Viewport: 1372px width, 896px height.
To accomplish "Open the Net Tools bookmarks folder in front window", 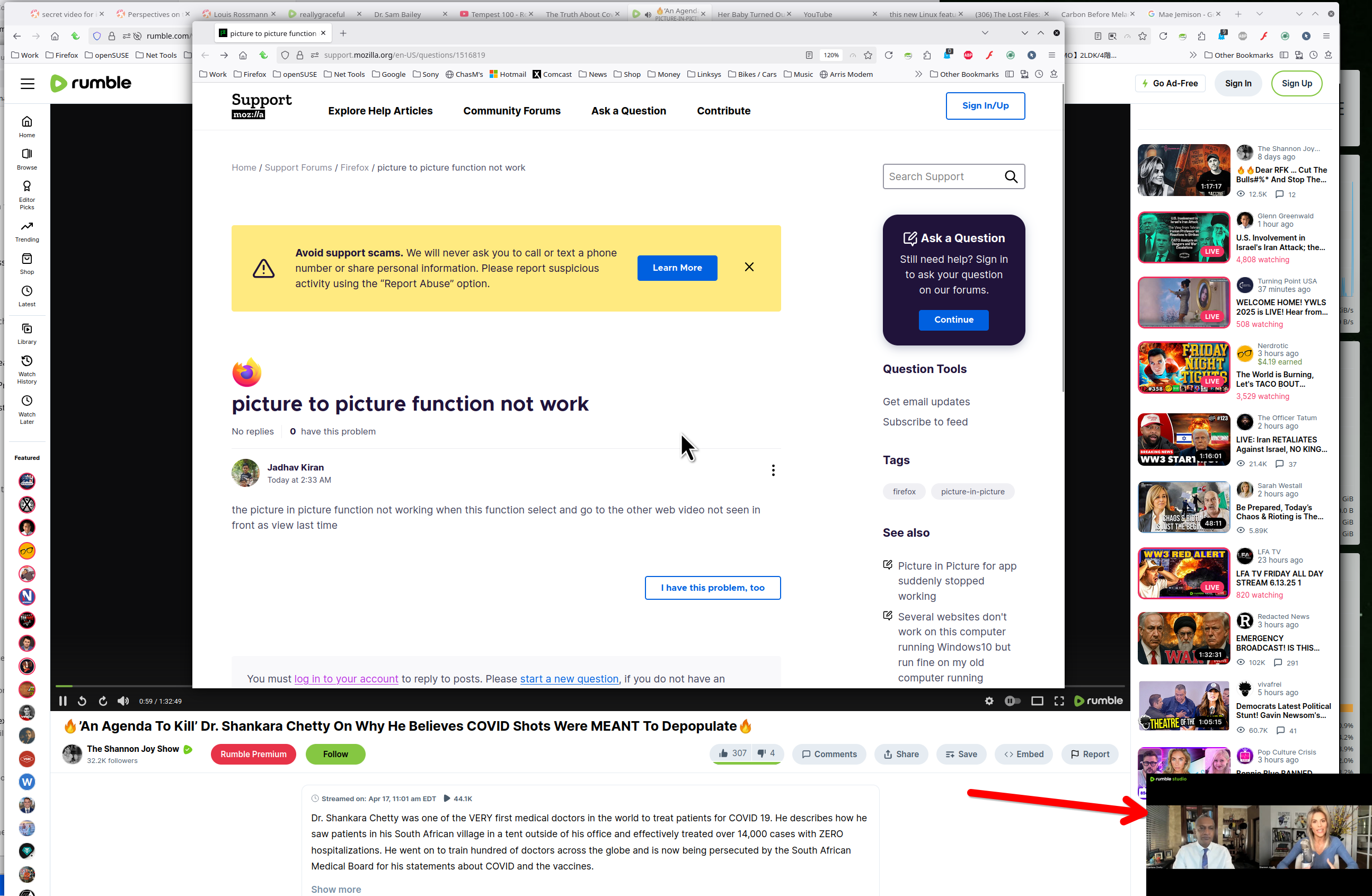I will click(x=344, y=74).
